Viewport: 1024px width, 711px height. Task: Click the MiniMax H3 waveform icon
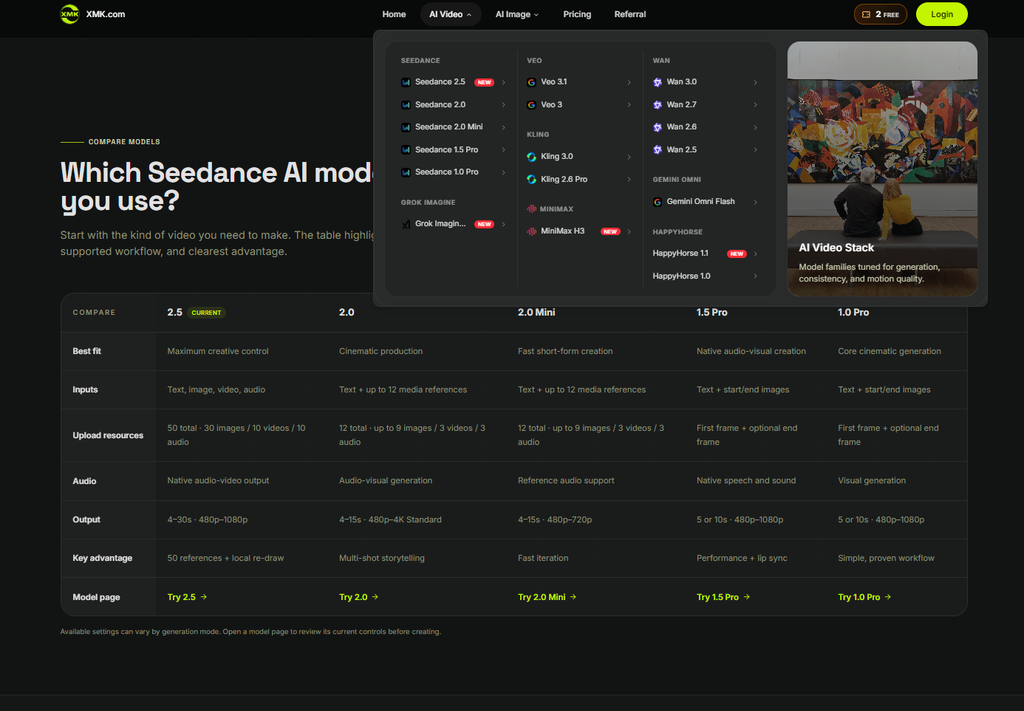coord(532,231)
